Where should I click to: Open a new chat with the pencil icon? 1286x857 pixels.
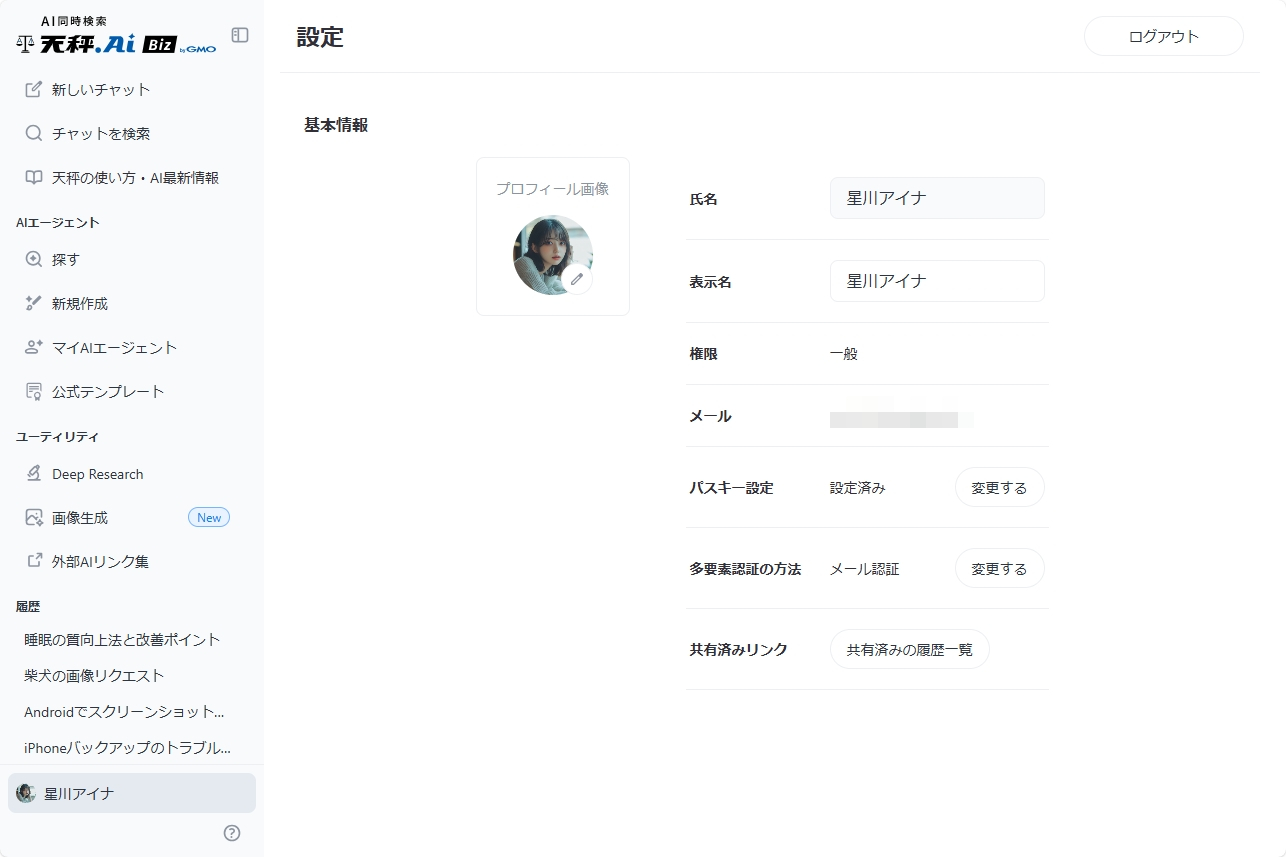tap(35, 89)
